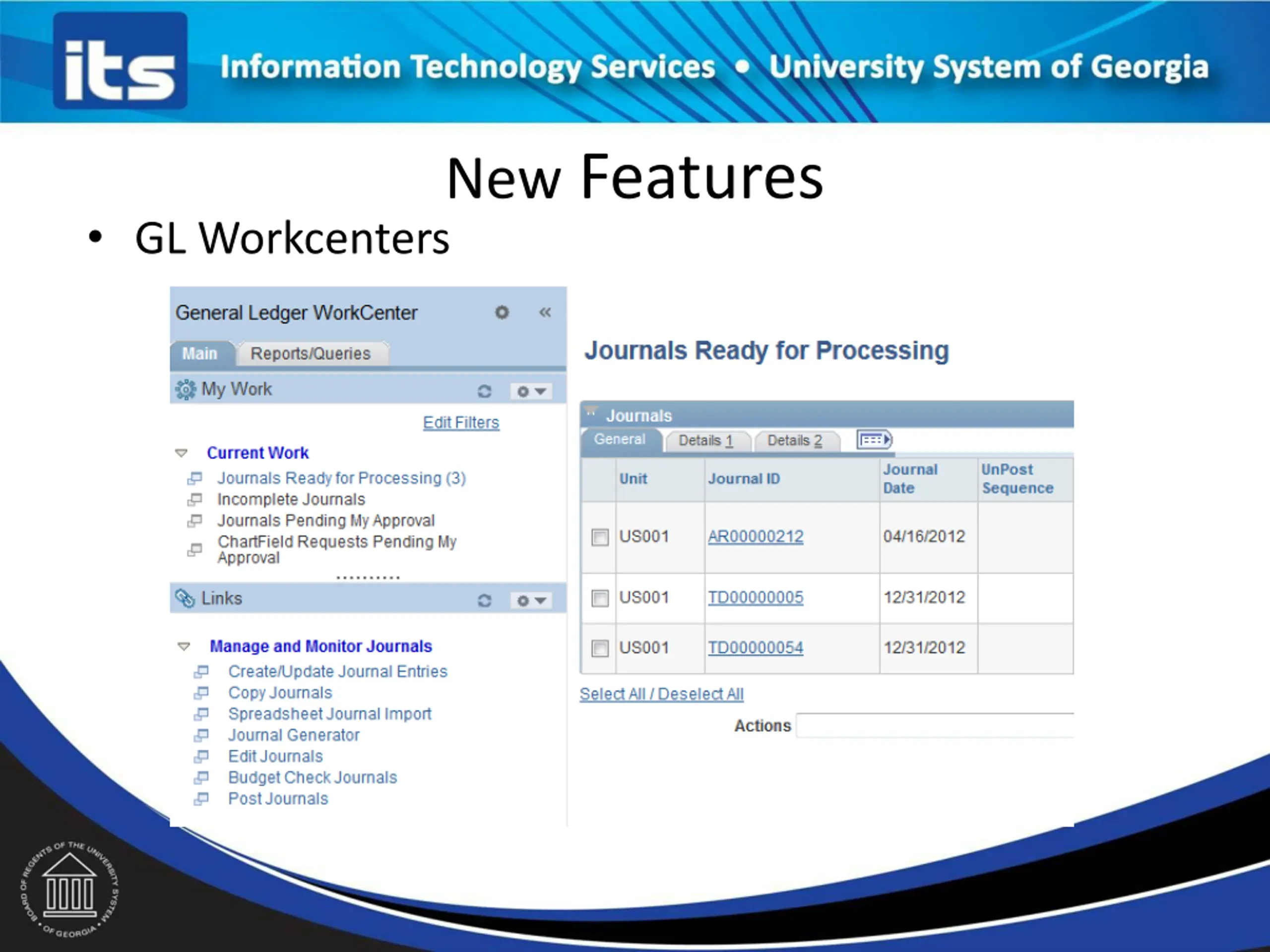The width and height of the screenshot is (1270, 952).
Task: Click the Board of Regents seal
Action: click(x=69, y=890)
